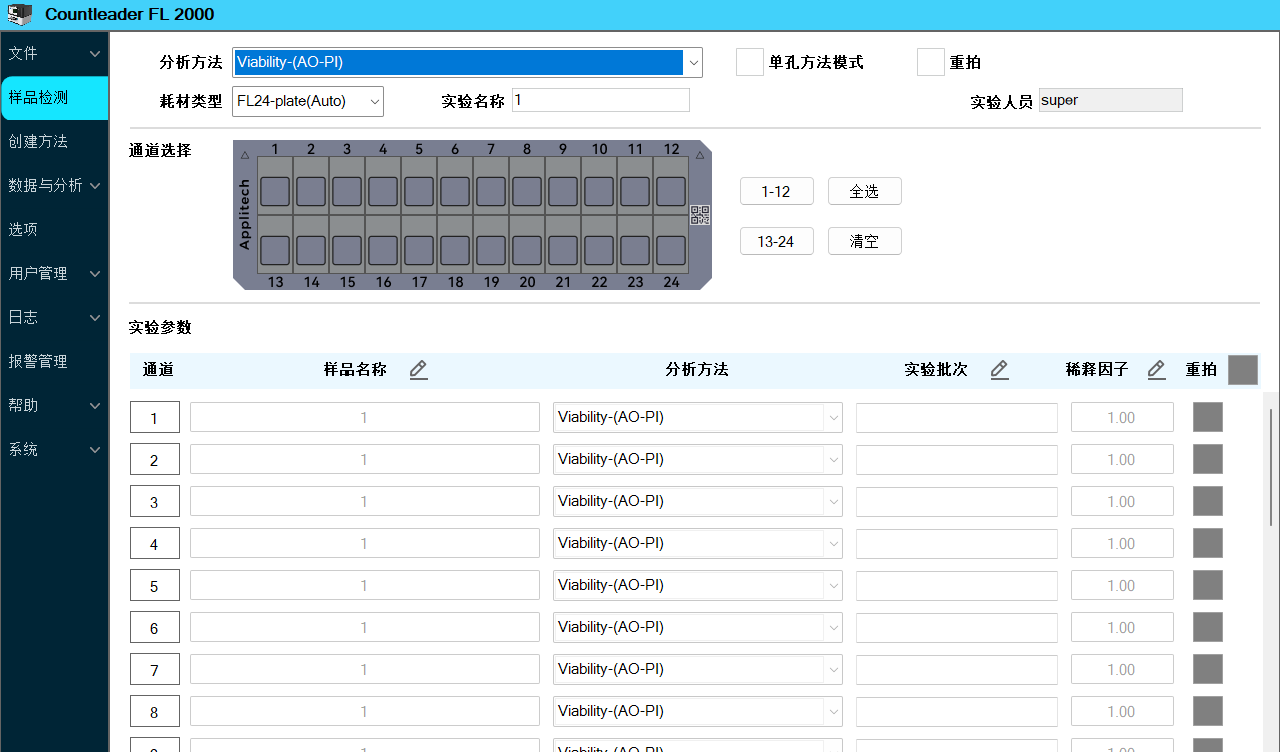
Task: Open channel 1 分析方法 dropdown
Action: [x=698, y=417]
